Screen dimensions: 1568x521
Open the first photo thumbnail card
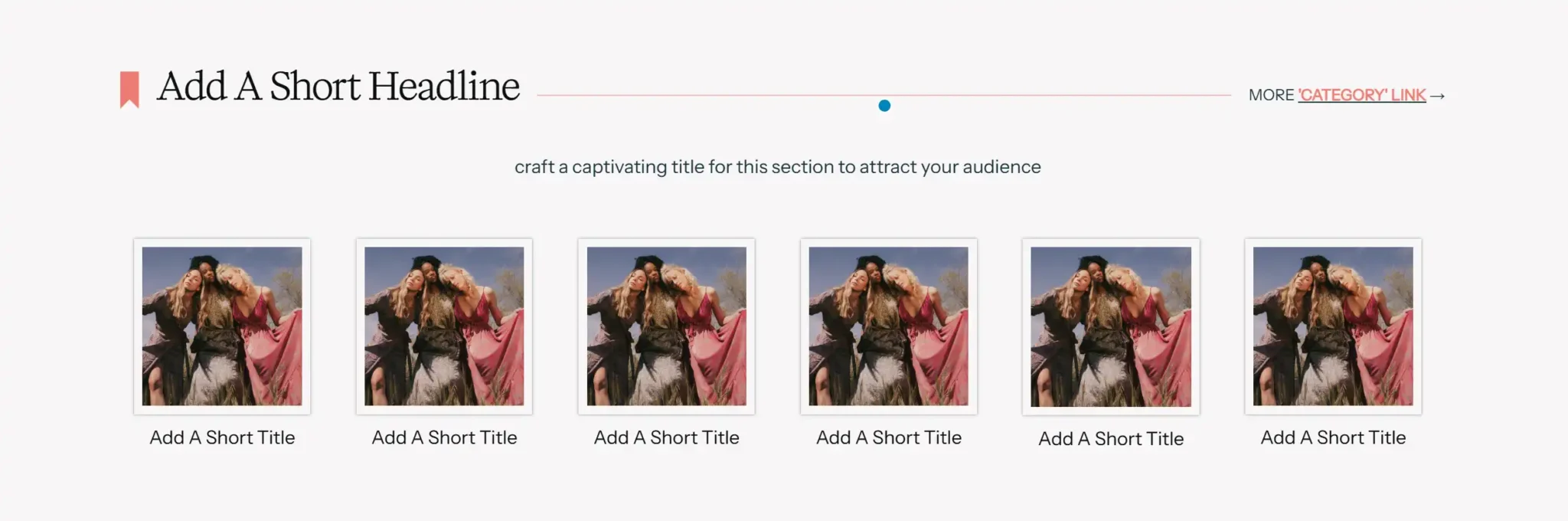[x=222, y=326]
